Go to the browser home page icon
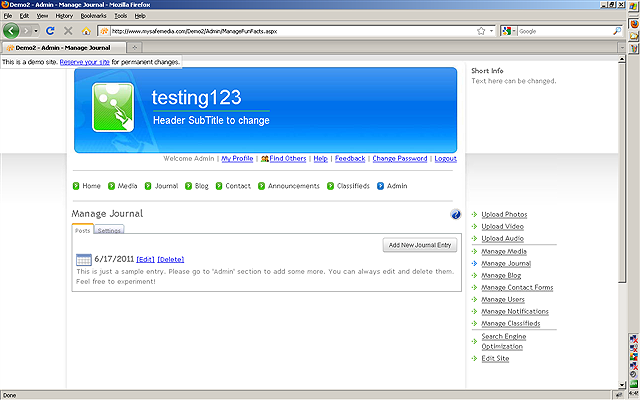This screenshot has width=640, height=400. (x=86, y=31)
